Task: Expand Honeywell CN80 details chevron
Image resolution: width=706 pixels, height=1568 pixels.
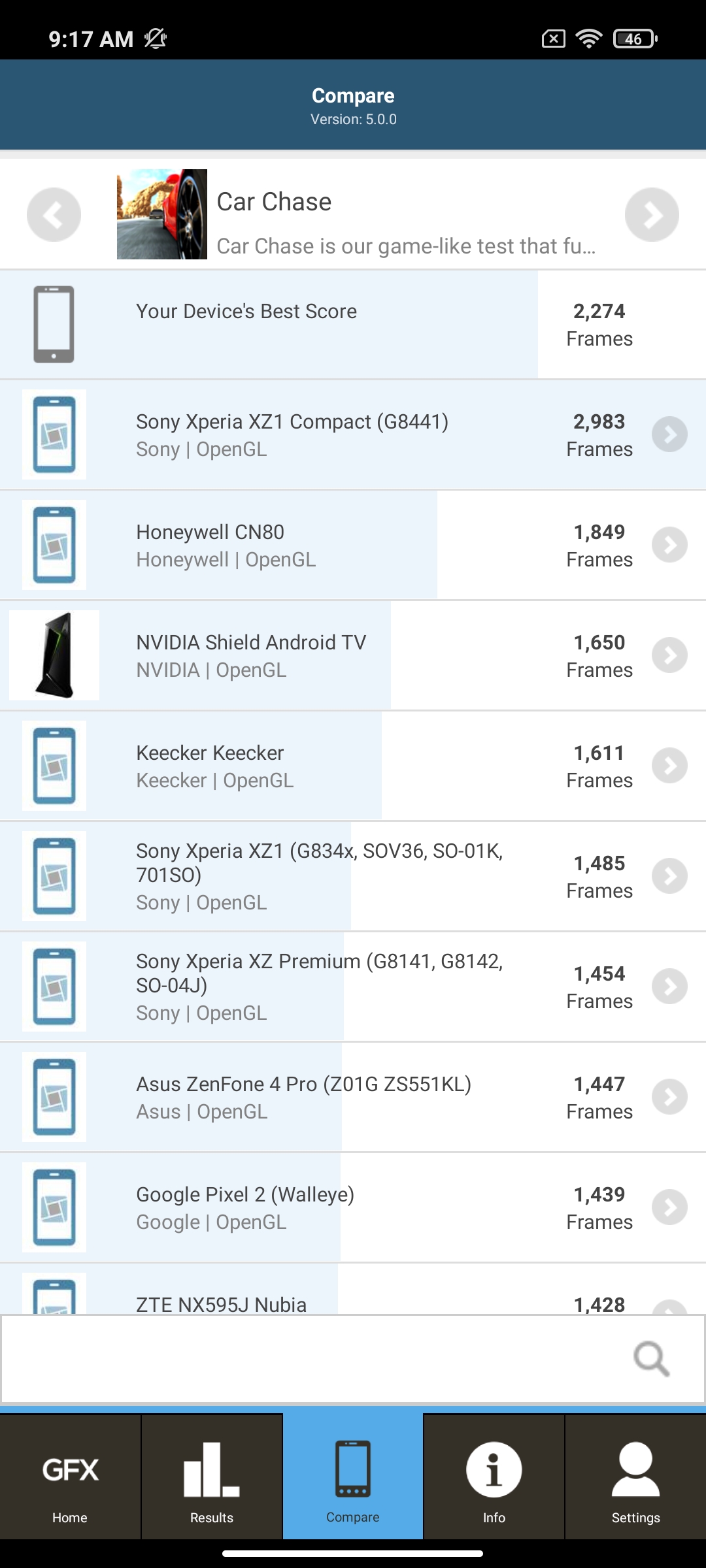Action: (669, 545)
